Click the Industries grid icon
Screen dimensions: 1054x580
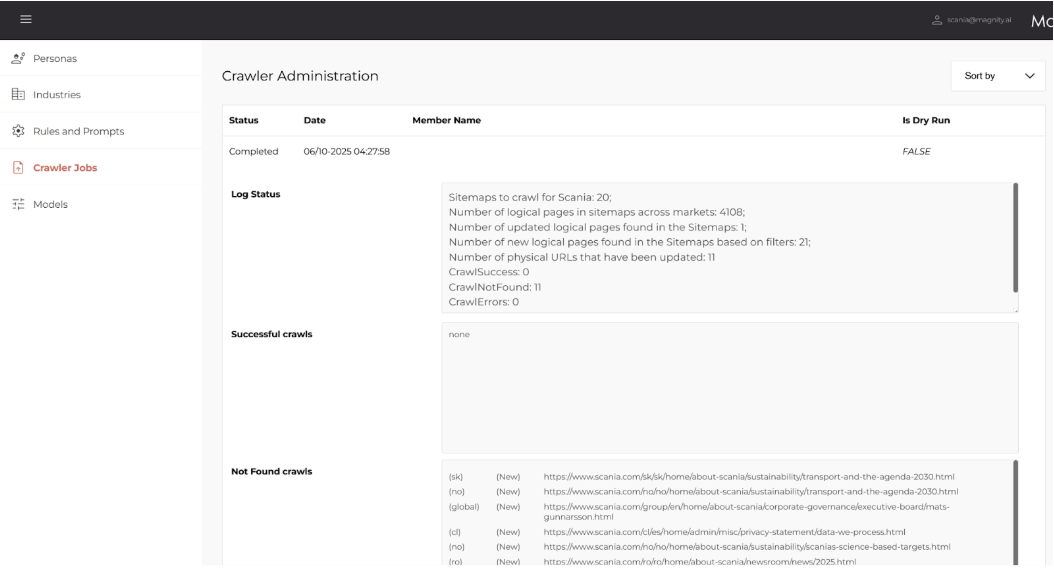18,95
